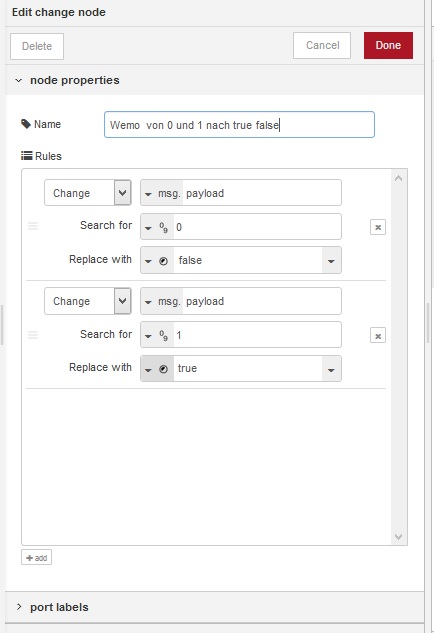Open number type selector for Search for 0
Viewport: 434px width, 633px height.
click(157, 227)
